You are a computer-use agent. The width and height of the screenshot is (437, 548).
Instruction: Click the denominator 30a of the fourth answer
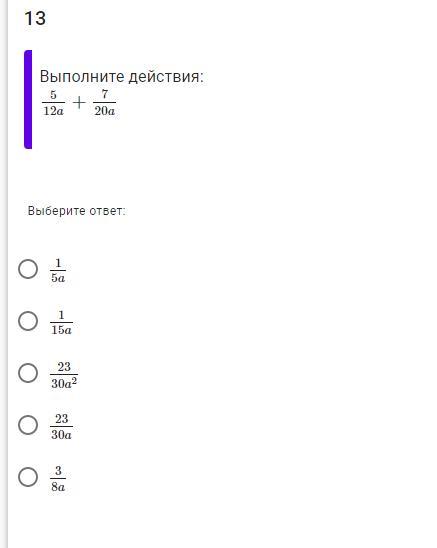(61, 435)
